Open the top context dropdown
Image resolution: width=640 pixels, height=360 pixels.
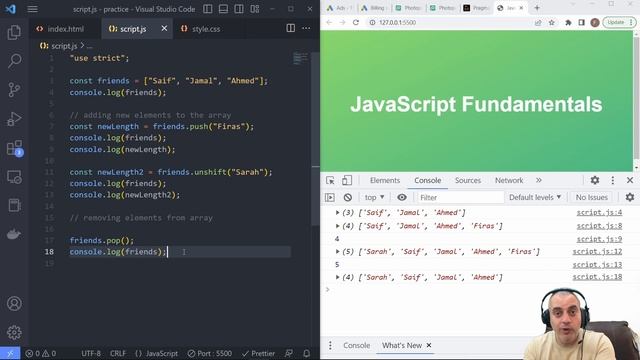tap(374, 198)
